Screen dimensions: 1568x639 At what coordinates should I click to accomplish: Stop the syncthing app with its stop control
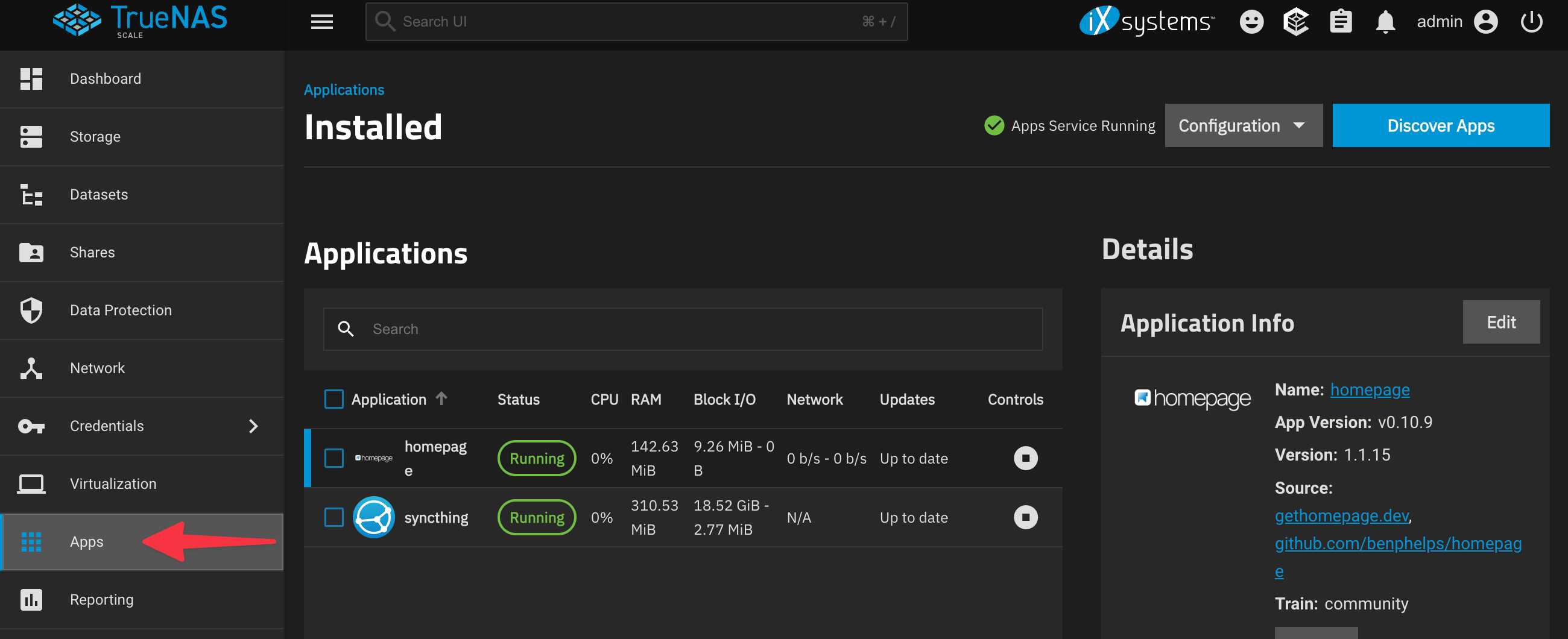pyautogui.click(x=1026, y=517)
